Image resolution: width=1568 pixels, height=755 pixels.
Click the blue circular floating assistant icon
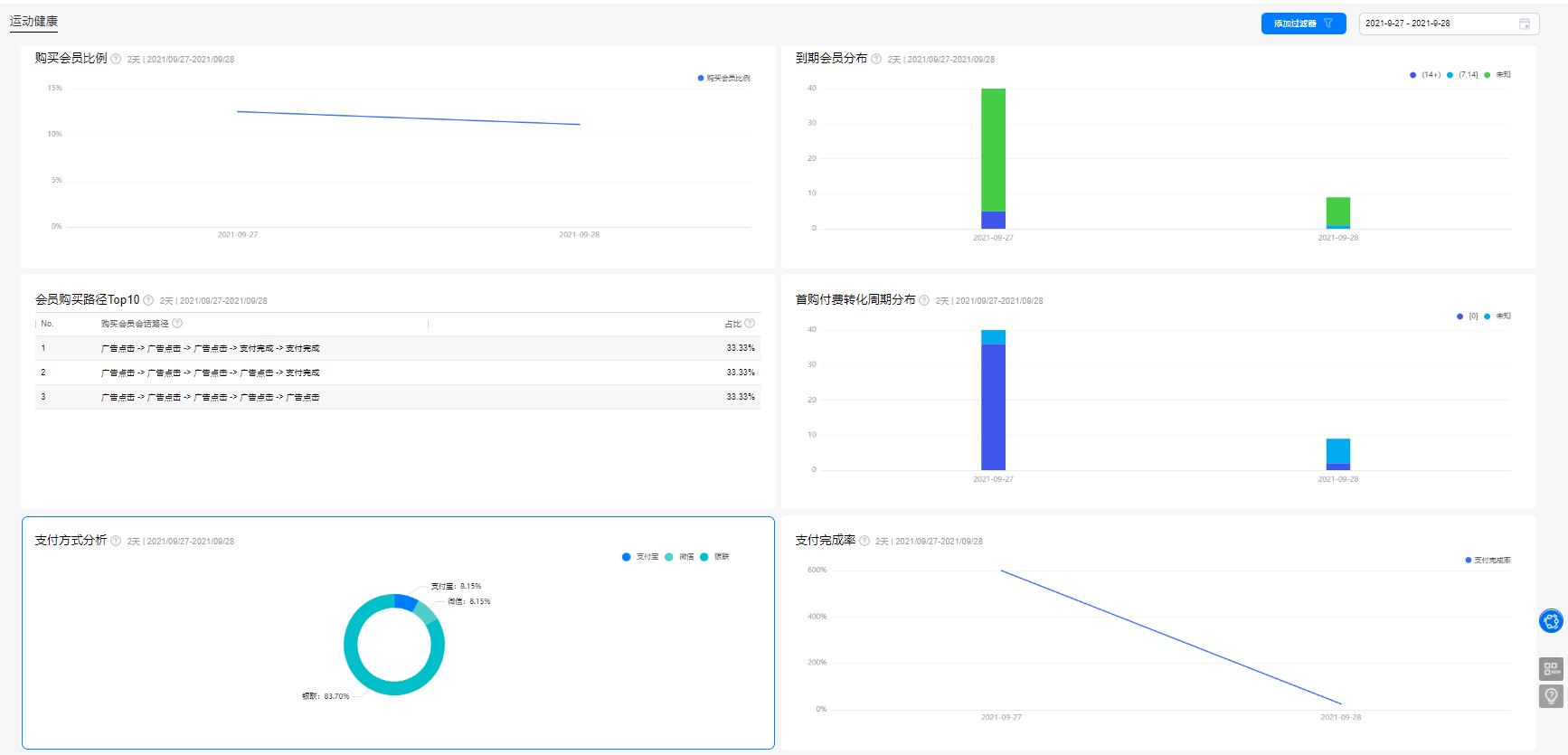[1551, 621]
